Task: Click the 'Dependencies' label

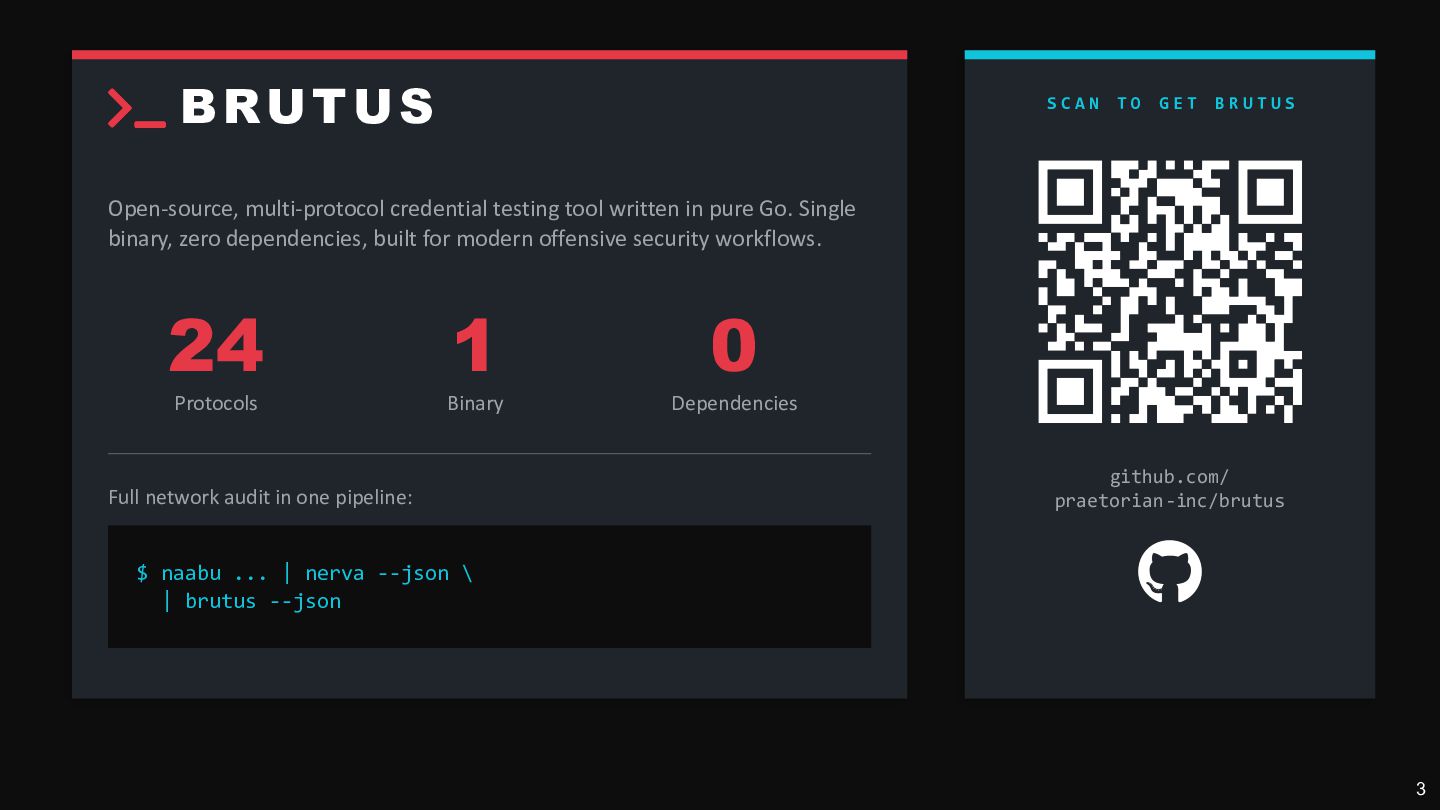Action: click(x=734, y=403)
